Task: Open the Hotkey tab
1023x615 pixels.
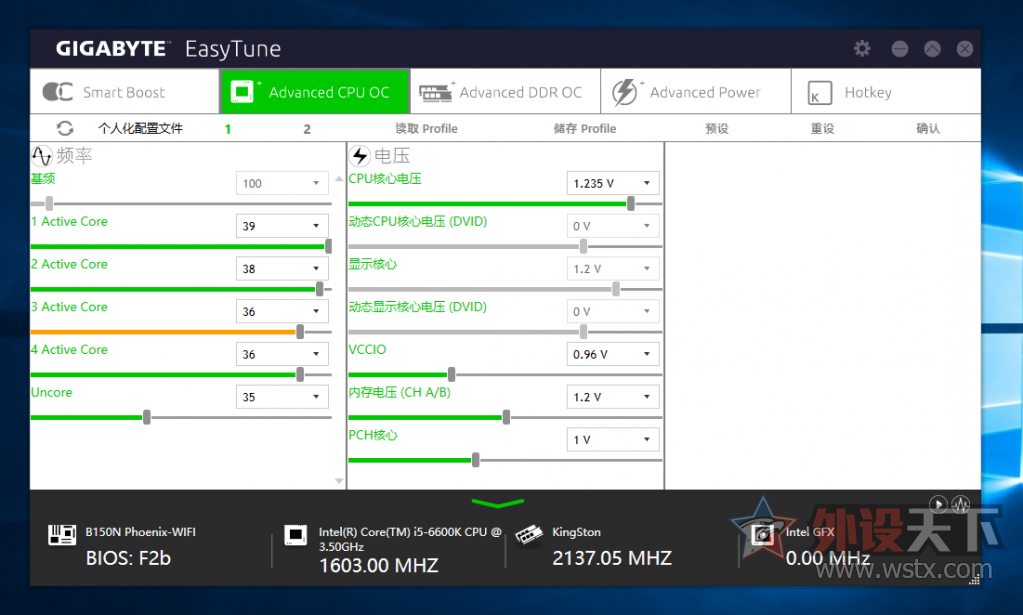Action: (886, 92)
